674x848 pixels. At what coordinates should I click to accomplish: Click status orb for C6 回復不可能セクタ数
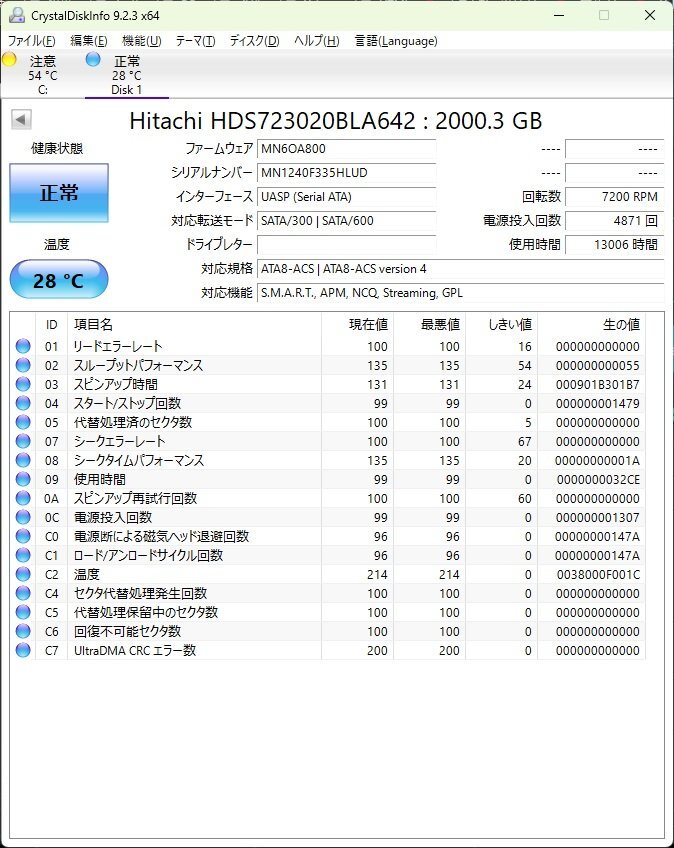23,631
